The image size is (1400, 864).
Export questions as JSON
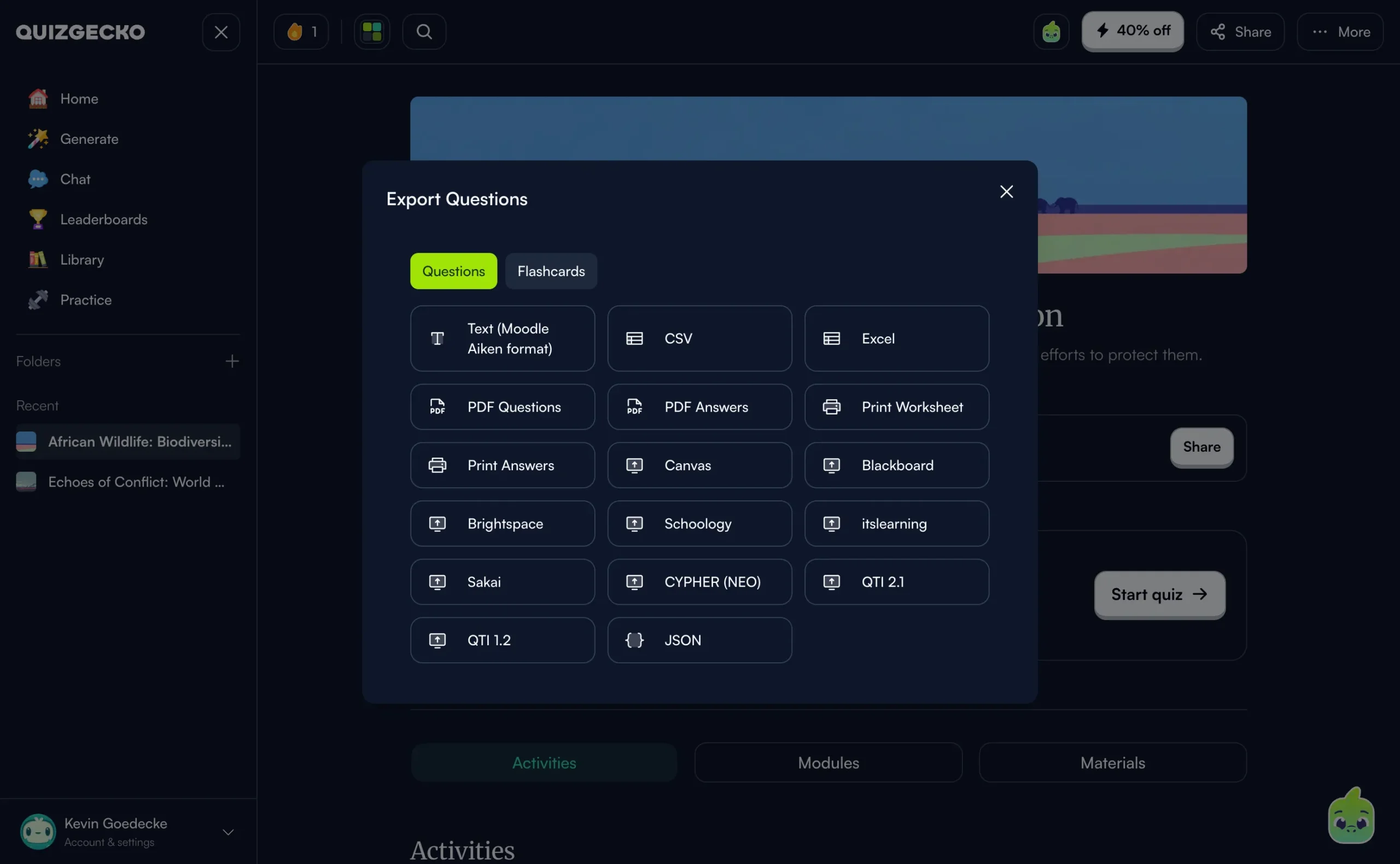(x=699, y=640)
